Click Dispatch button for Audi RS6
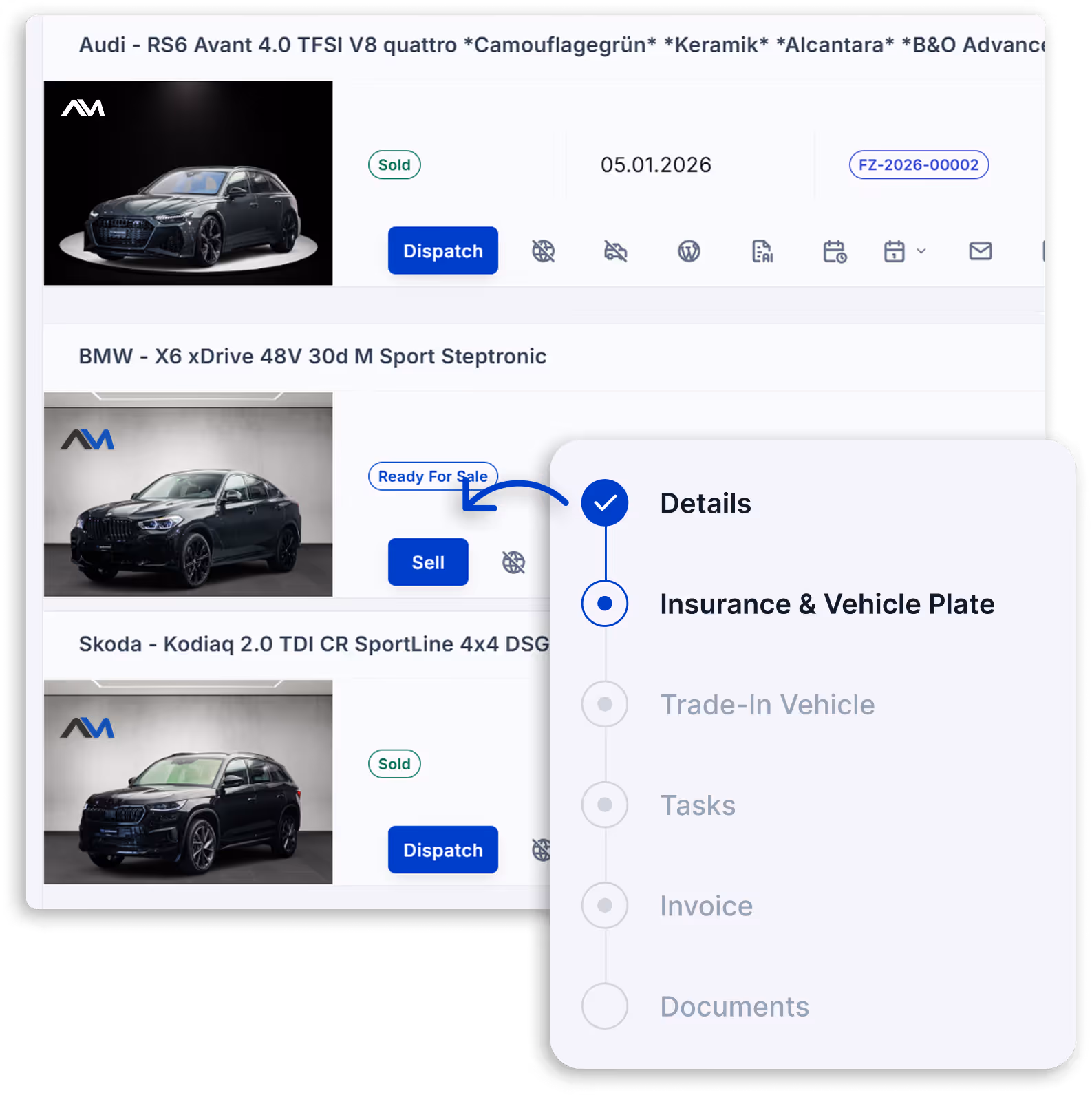This screenshot has width=1092, height=1095. point(443,251)
